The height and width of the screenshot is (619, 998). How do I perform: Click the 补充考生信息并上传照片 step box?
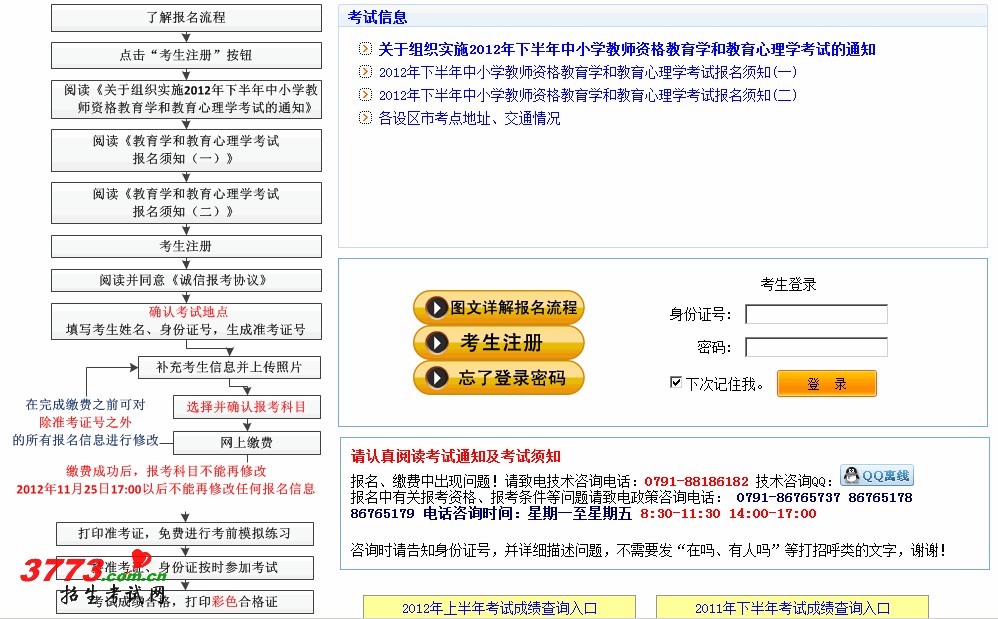click(x=228, y=368)
